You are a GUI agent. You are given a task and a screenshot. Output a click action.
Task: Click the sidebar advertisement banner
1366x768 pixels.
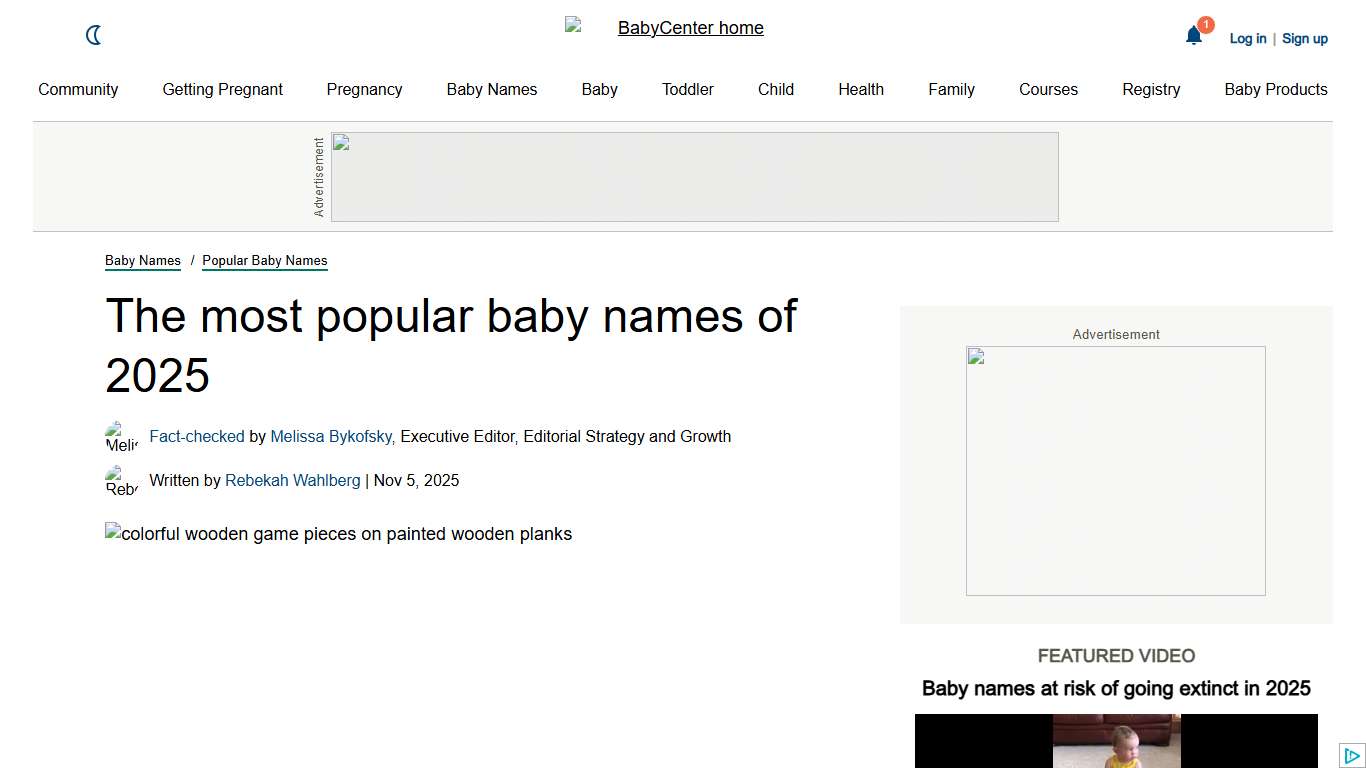[x=1115, y=470]
